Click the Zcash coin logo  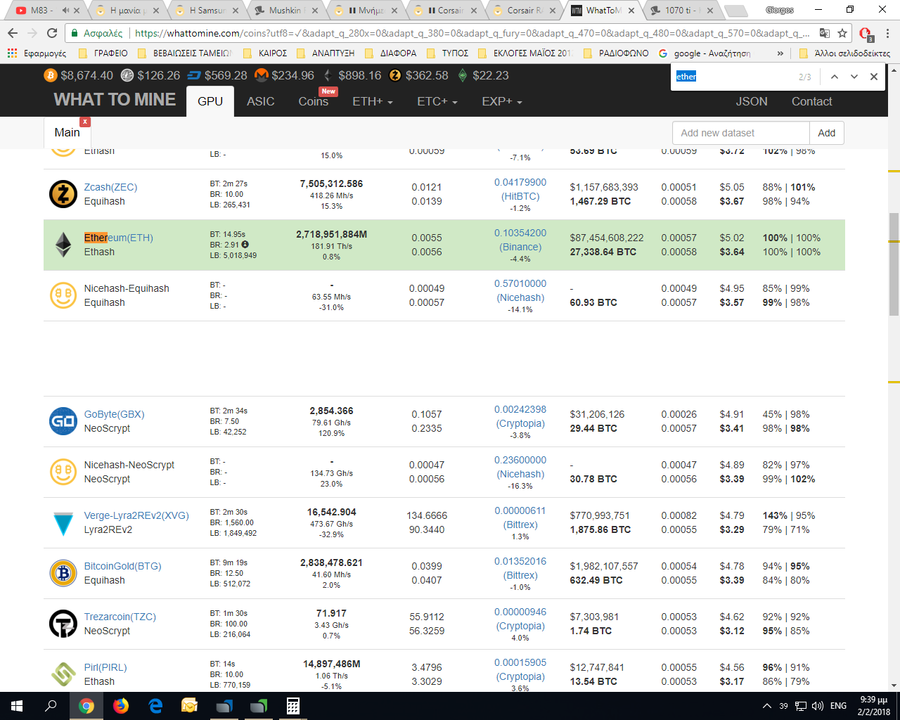pos(63,194)
